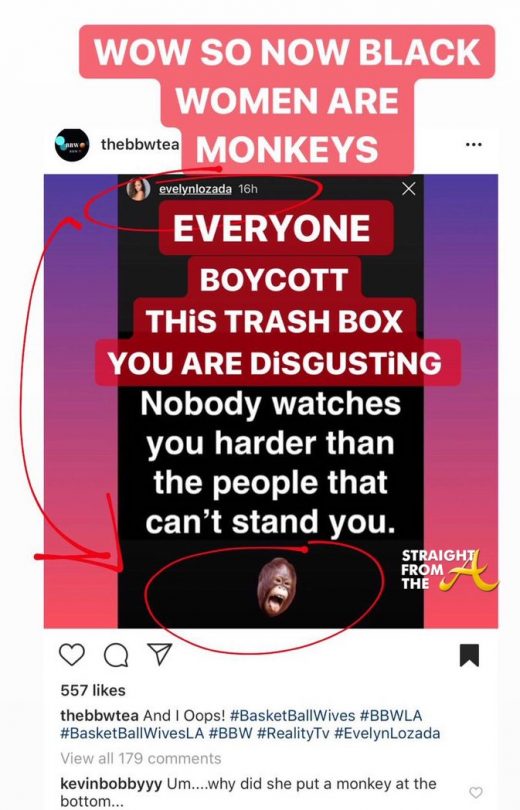Image resolution: width=520 pixels, height=810 pixels.
Task: Open the #EvelynLozada hashtag
Action: 388,733
